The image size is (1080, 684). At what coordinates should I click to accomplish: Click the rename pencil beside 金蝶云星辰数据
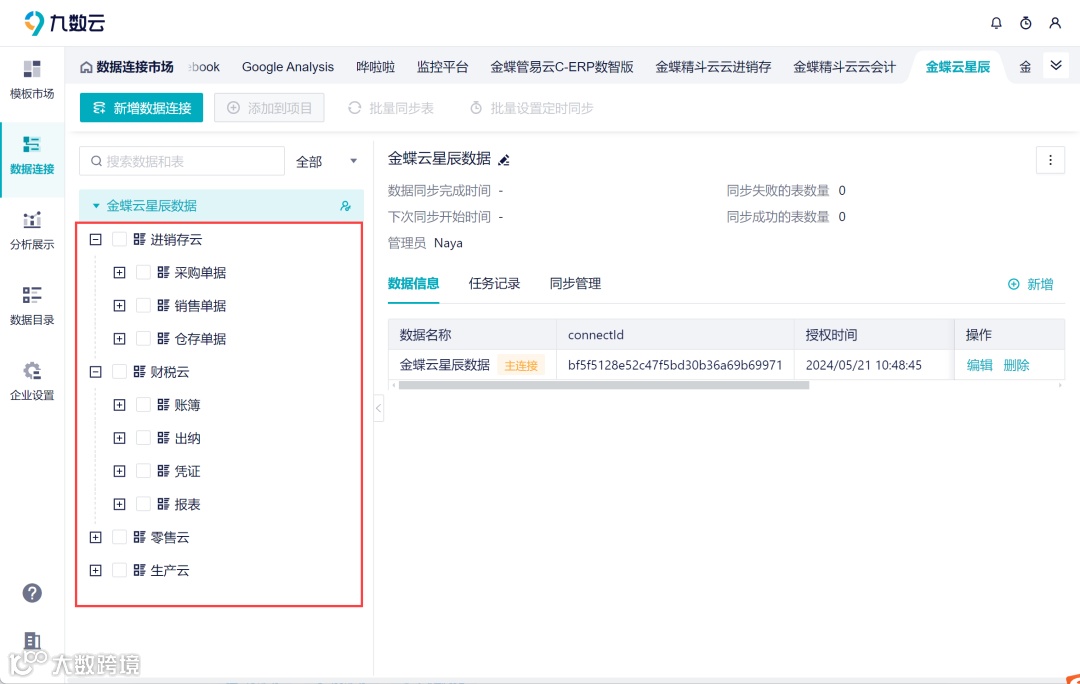(x=505, y=159)
